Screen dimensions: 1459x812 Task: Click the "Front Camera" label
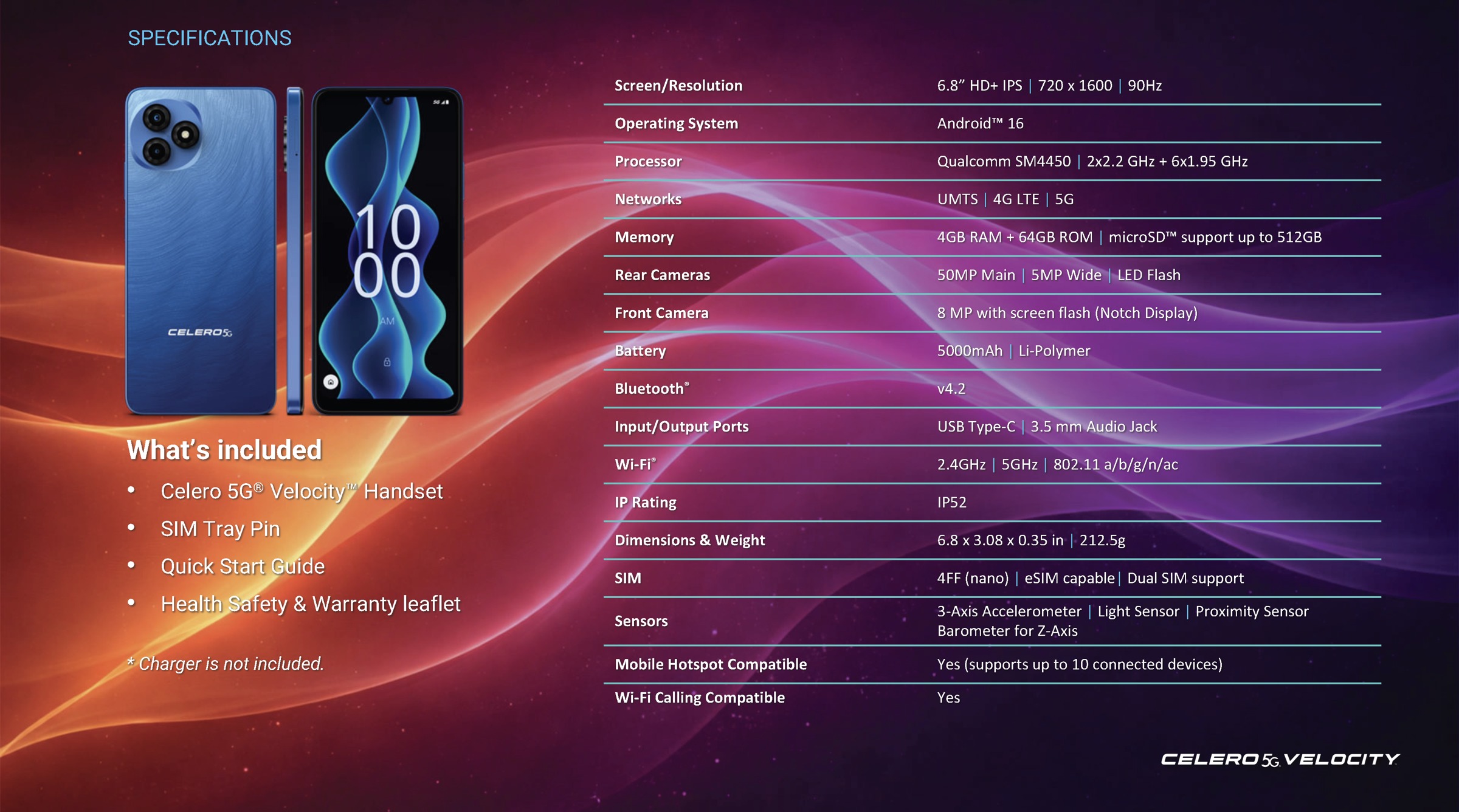pyautogui.click(x=661, y=313)
